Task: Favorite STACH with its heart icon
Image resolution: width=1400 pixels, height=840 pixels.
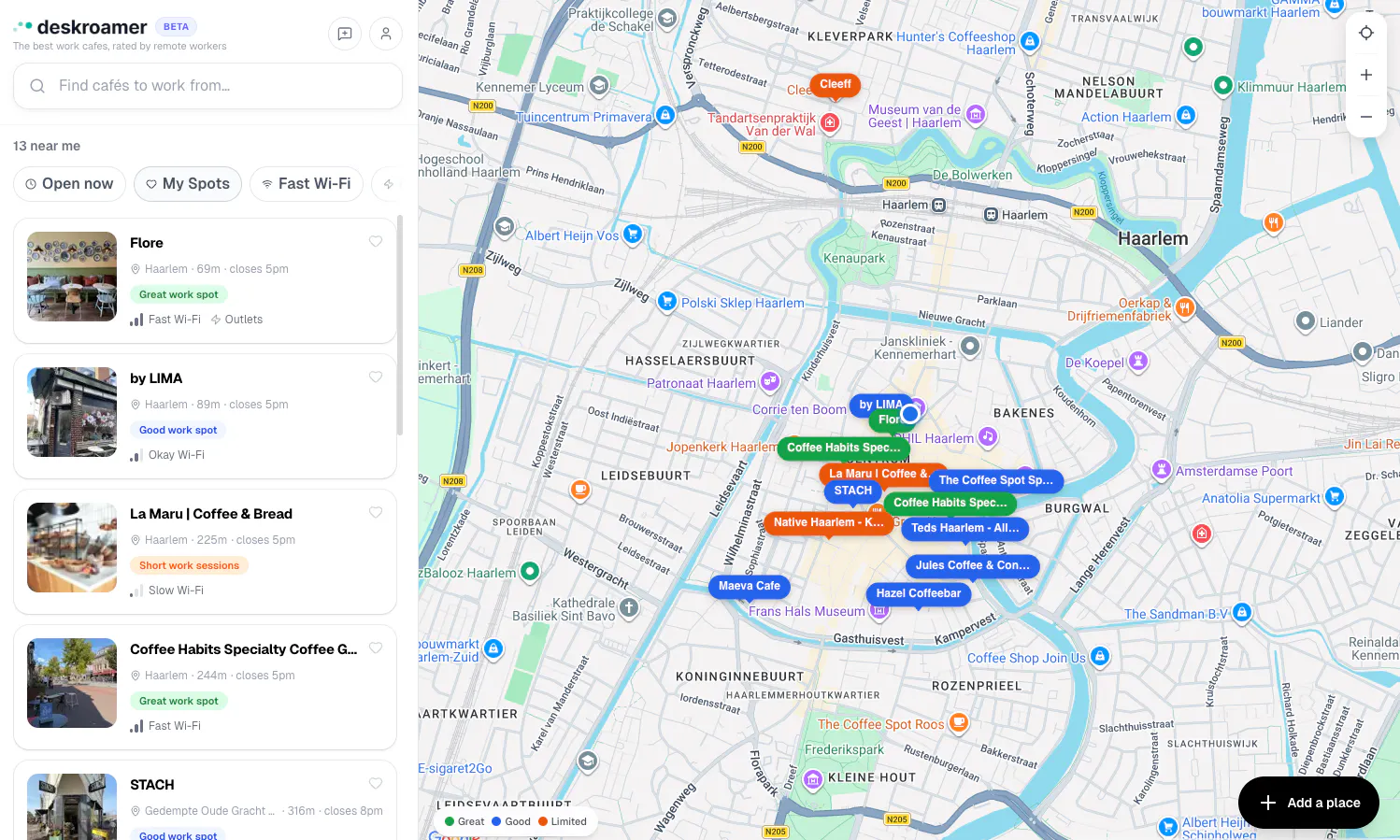Action: click(376, 784)
